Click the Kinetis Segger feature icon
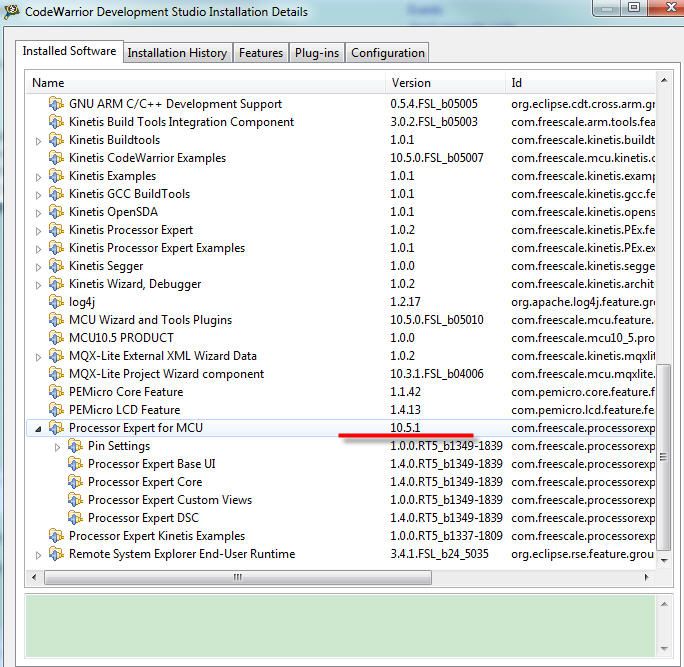 56,266
